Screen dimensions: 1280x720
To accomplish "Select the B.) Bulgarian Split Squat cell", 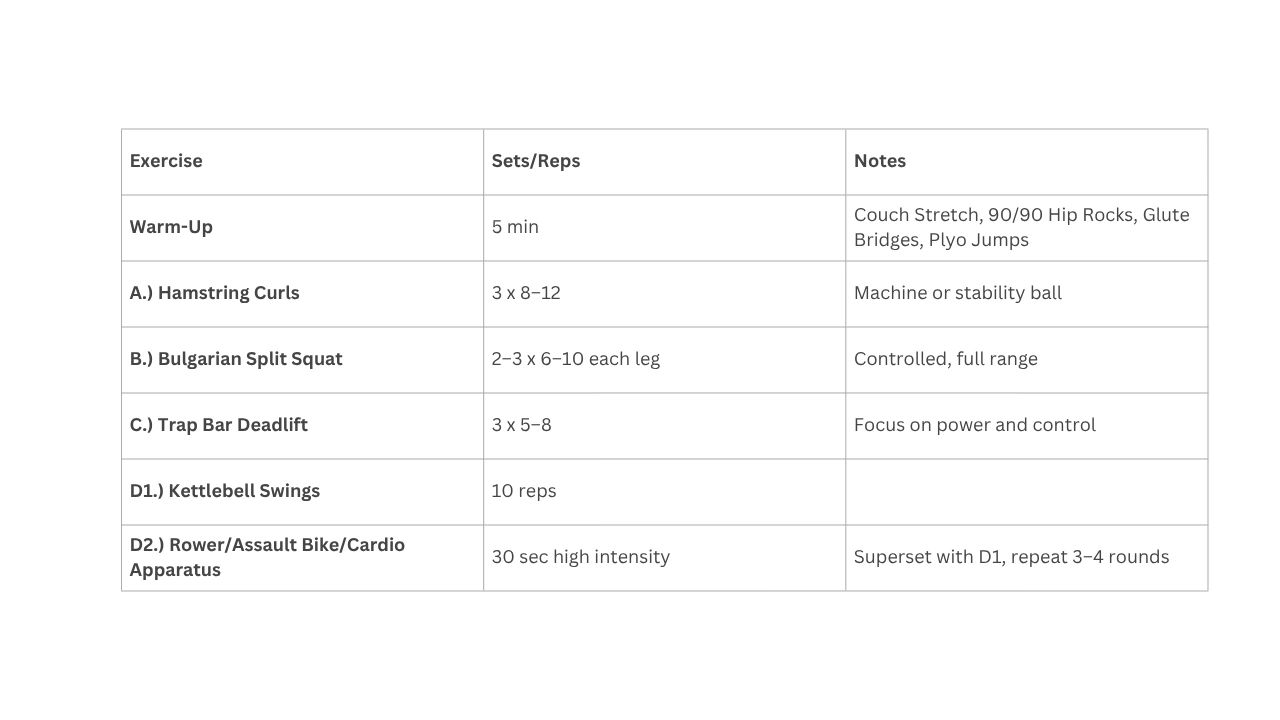I will pos(236,359).
